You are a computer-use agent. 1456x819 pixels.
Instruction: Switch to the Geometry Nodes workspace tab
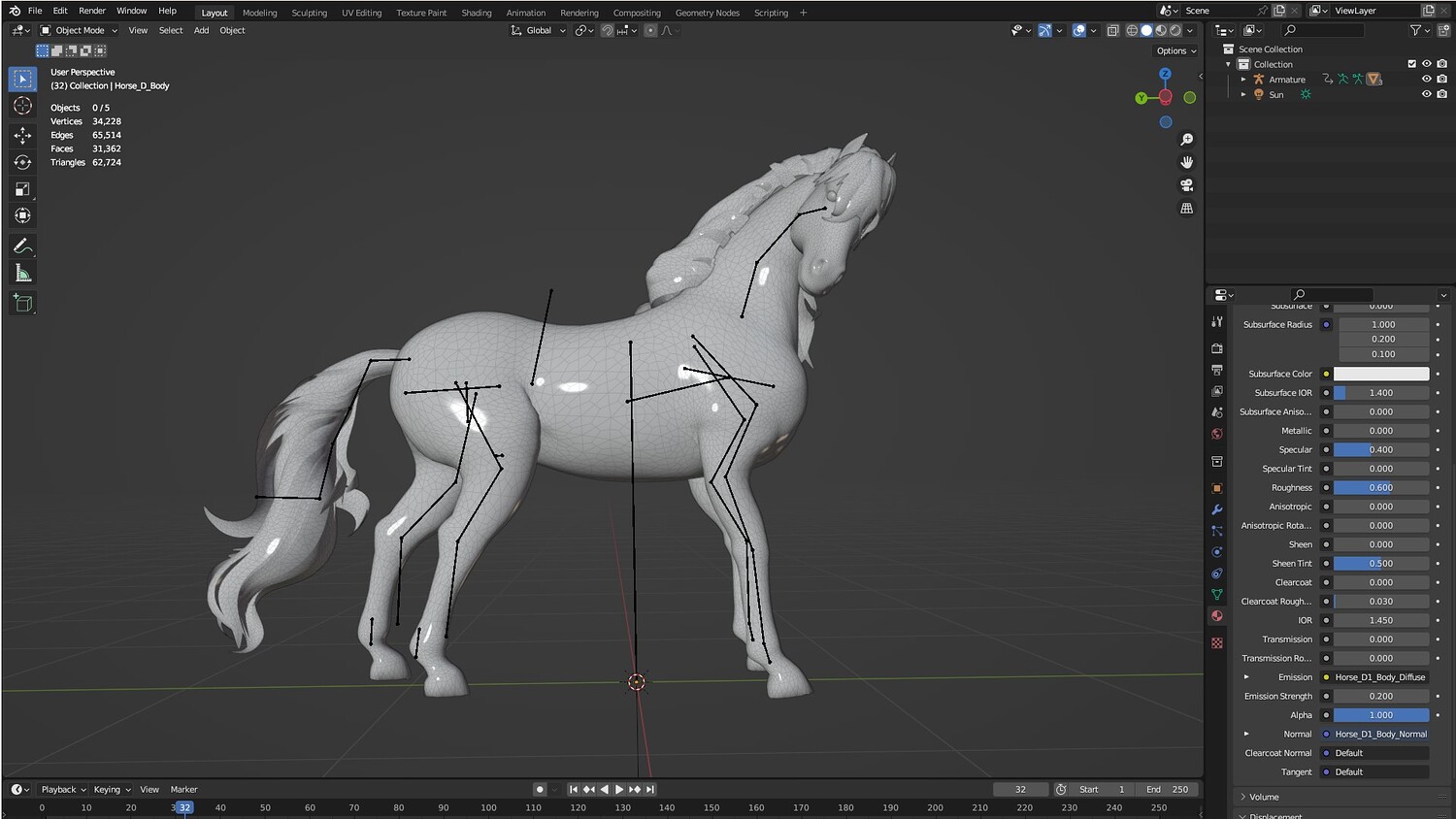click(708, 13)
